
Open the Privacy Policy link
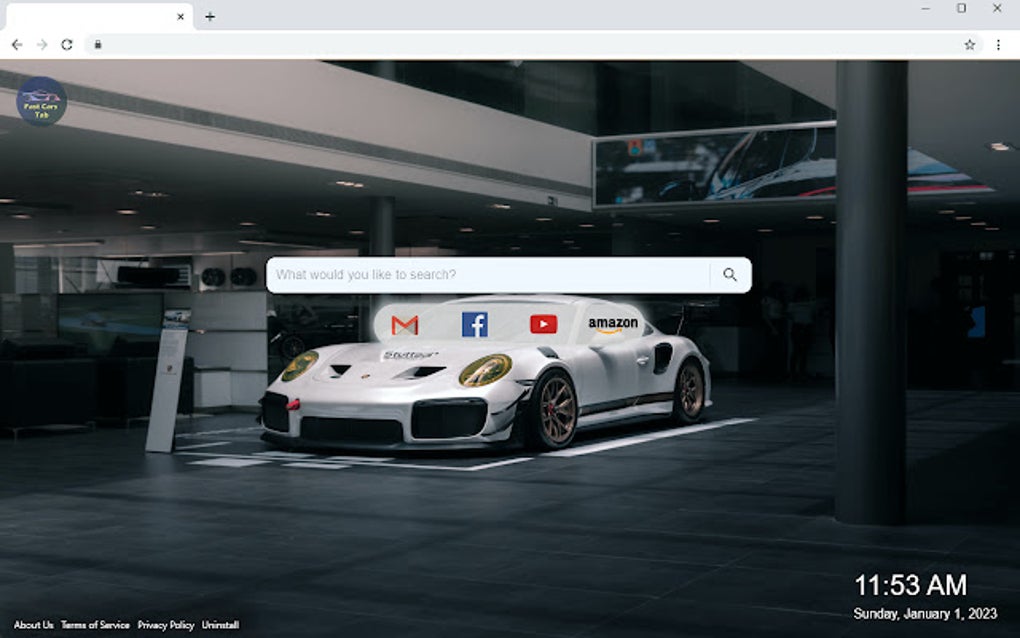coord(167,624)
